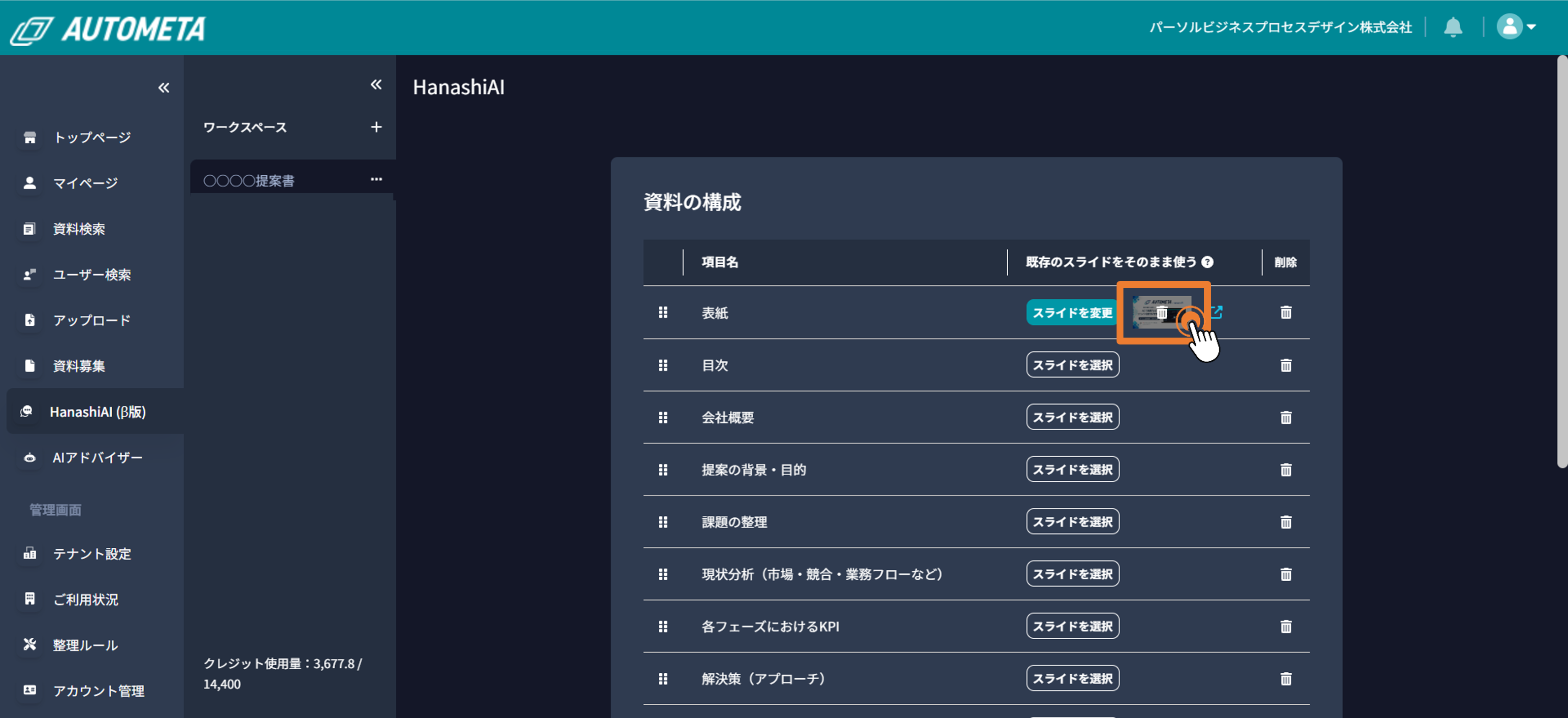
Task: Click スライドを選択 for 会社概要
Action: tap(1073, 417)
